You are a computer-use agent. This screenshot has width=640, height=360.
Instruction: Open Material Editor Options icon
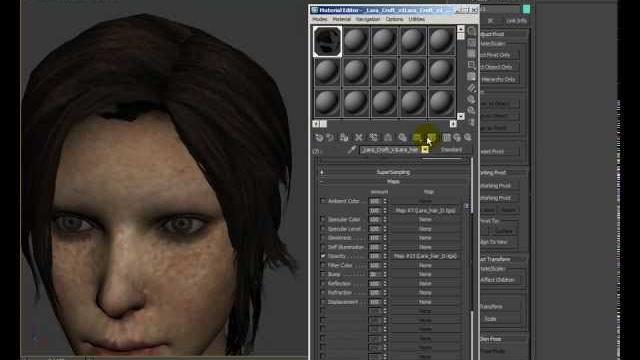(x=471, y=100)
